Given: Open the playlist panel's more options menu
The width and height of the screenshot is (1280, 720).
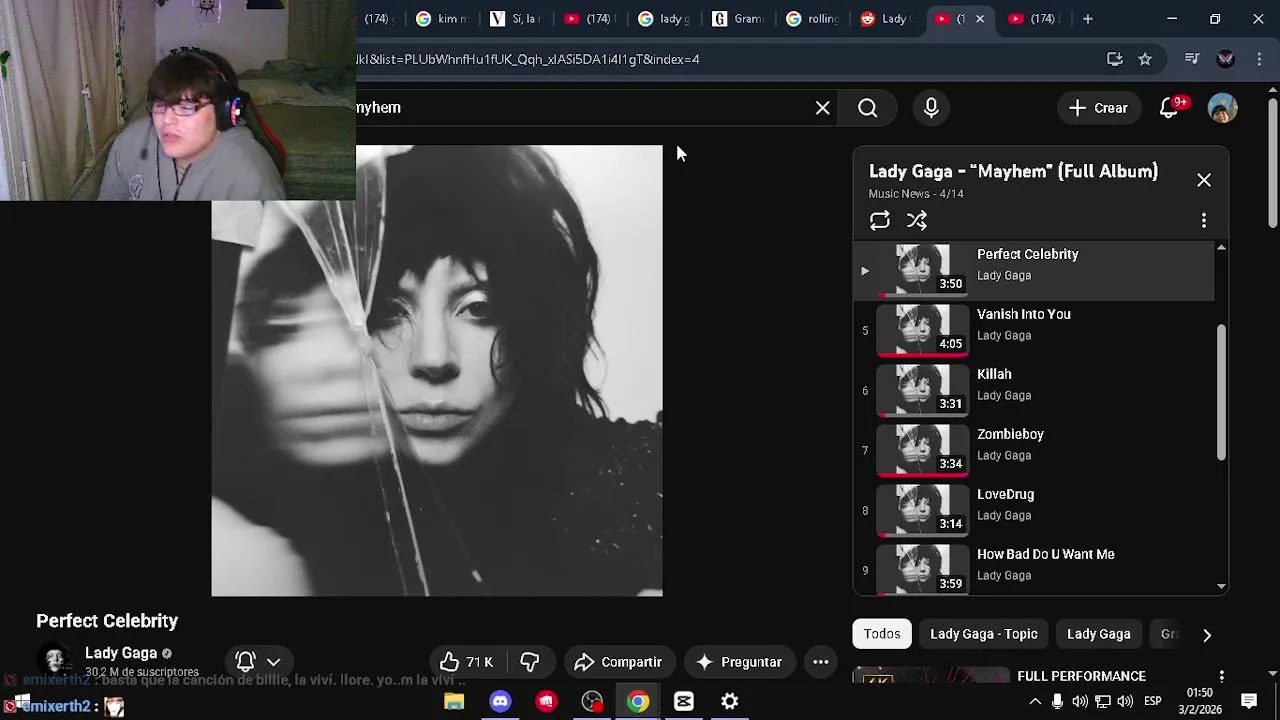Looking at the screenshot, I should click(x=1203, y=220).
